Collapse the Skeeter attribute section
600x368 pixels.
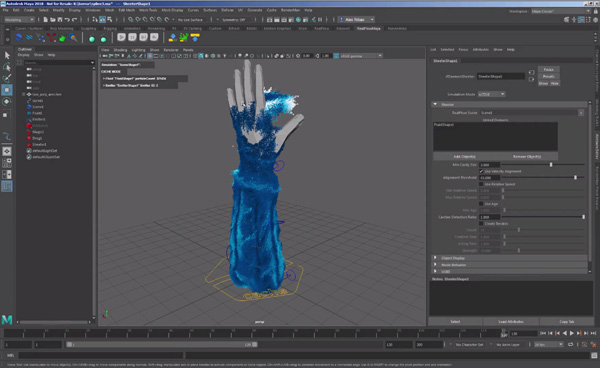435,104
